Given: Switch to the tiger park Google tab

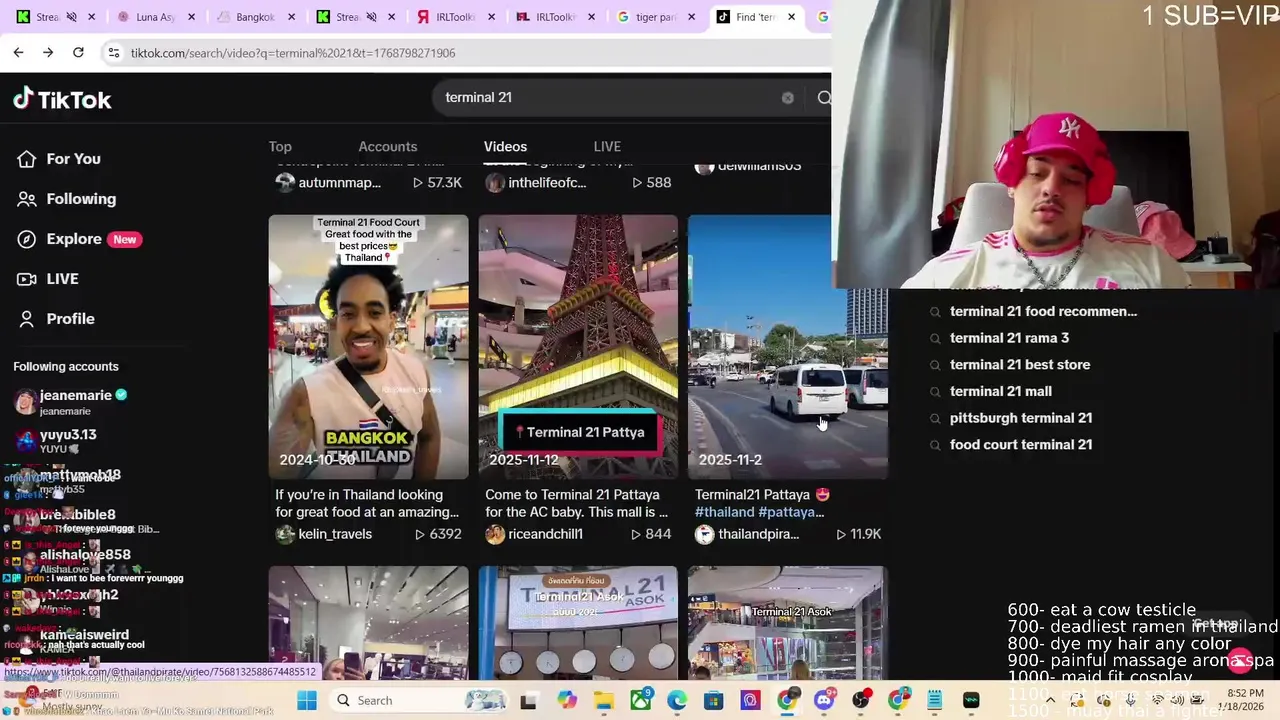Looking at the screenshot, I should [654, 17].
